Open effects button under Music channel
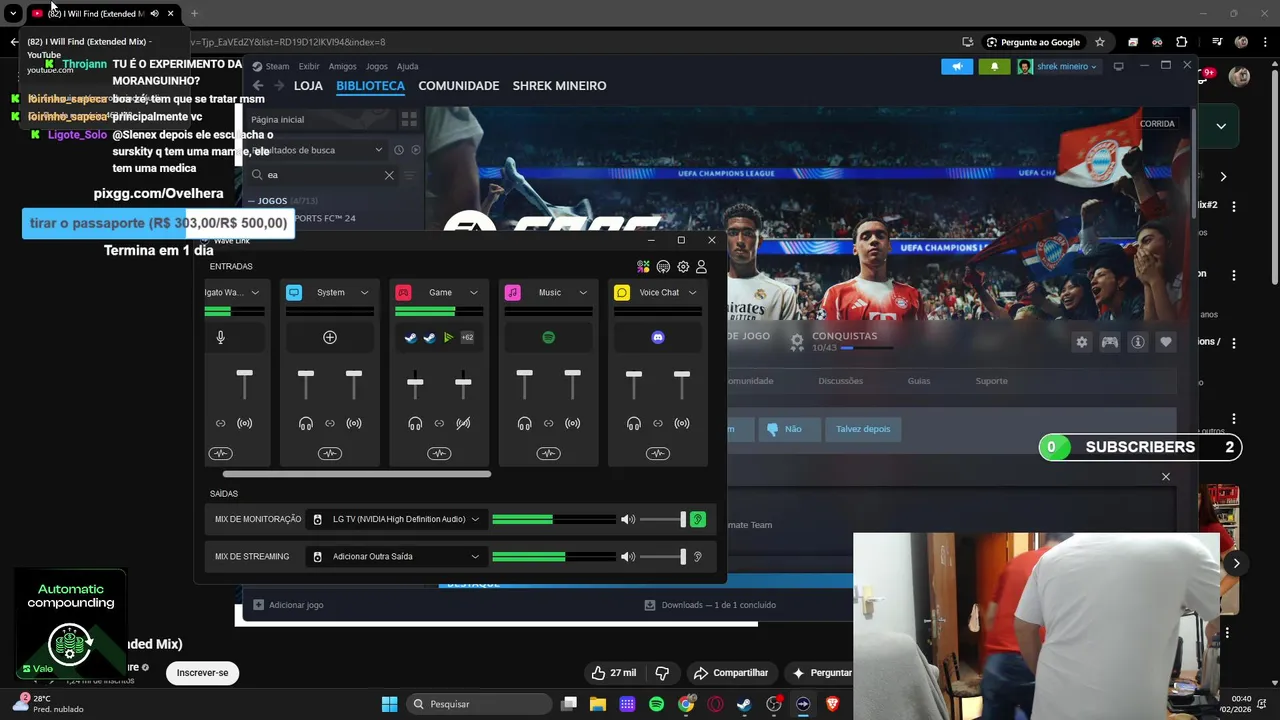This screenshot has height=720, width=1280. click(548, 454)
